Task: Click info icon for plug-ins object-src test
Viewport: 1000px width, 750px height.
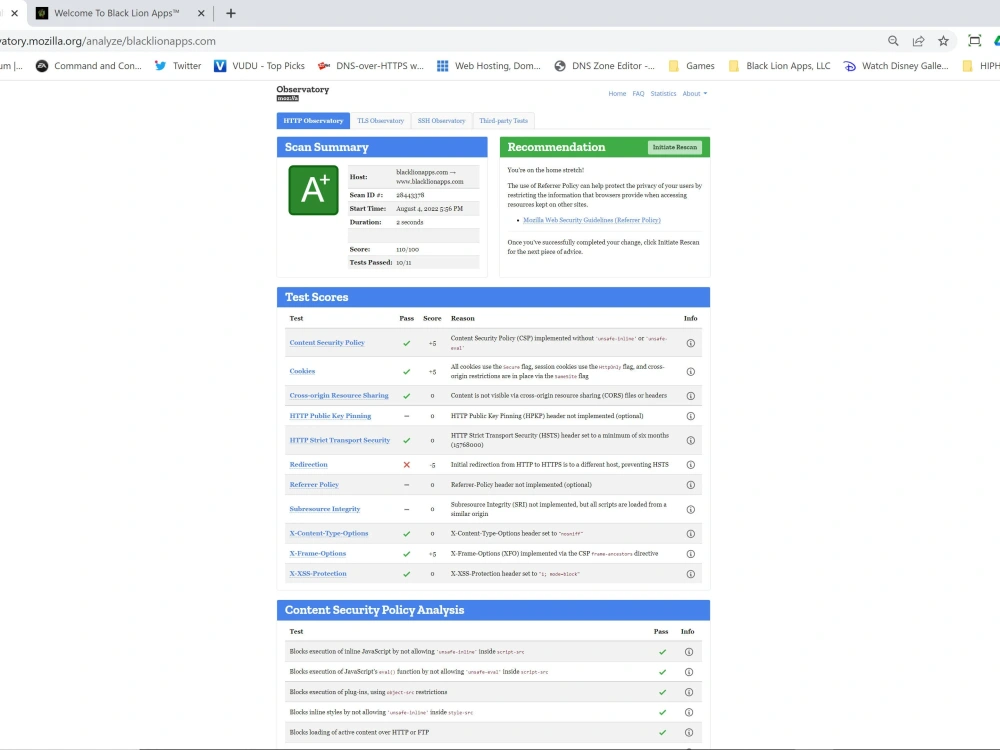Action: click(689, 692)
